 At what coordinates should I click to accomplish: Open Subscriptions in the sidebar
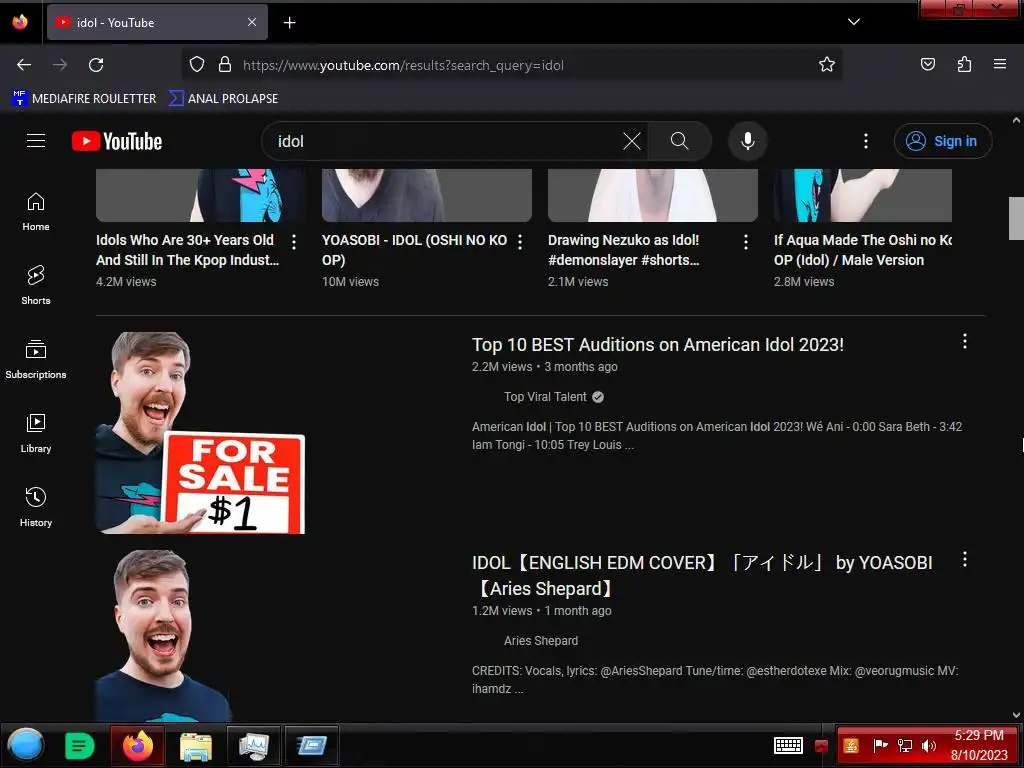(x=36, y=359)
